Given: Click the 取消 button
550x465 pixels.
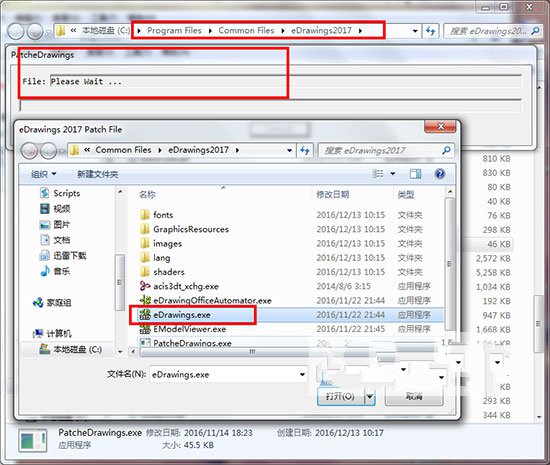Looking at the screenshot, I should pos(414,397).
